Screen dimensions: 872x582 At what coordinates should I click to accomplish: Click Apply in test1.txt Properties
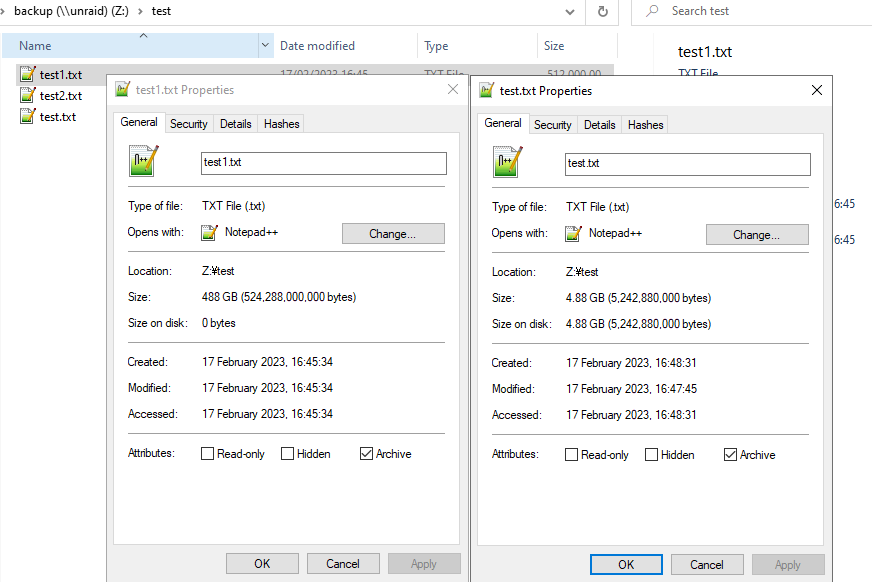coord(424,564)
